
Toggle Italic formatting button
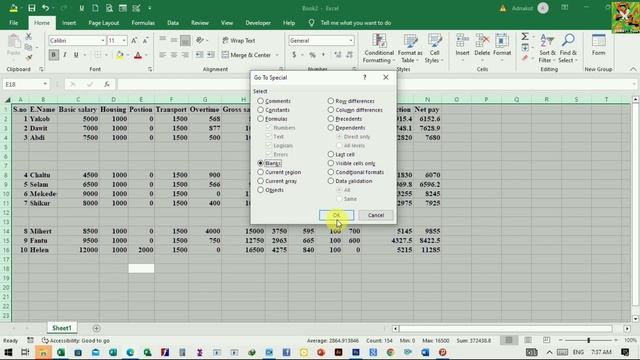64,55
